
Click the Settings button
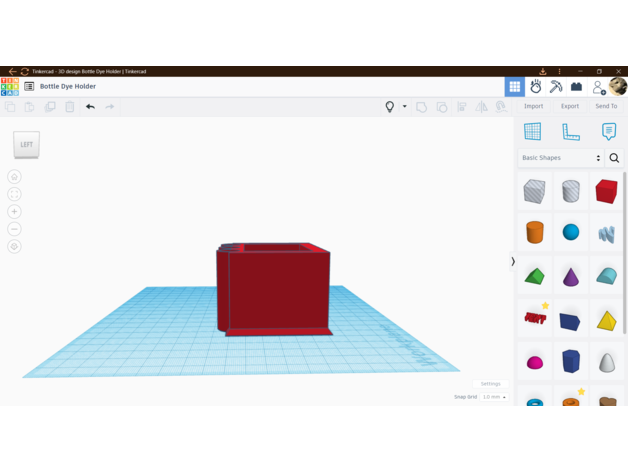[x=490, y=384]
